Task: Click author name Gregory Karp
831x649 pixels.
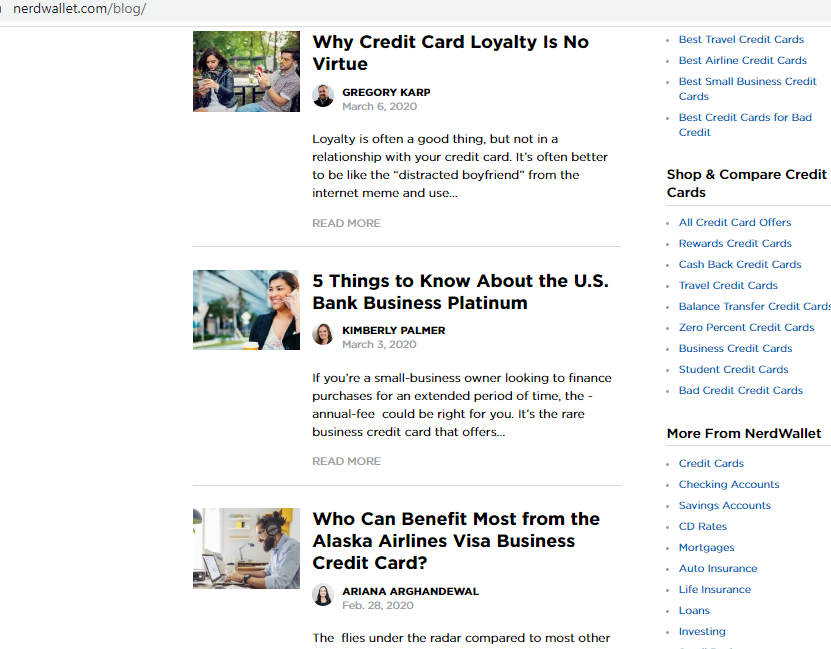Action: click(386, 92)
